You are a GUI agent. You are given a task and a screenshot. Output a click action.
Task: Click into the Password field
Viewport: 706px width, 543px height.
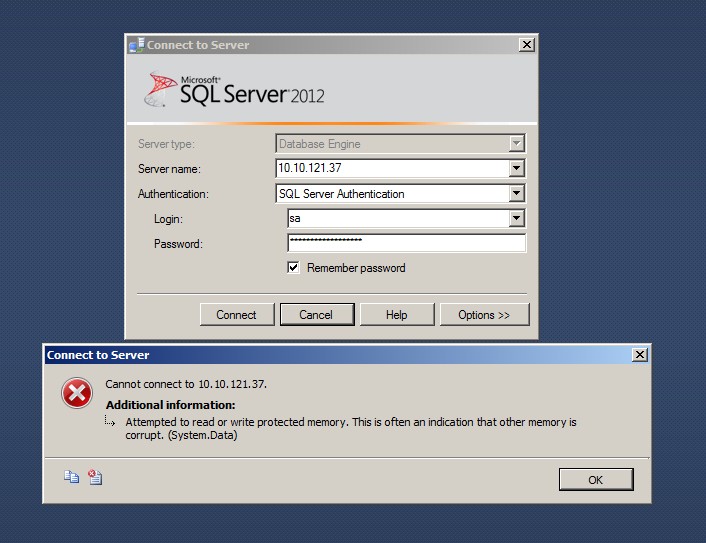[406, 244]
